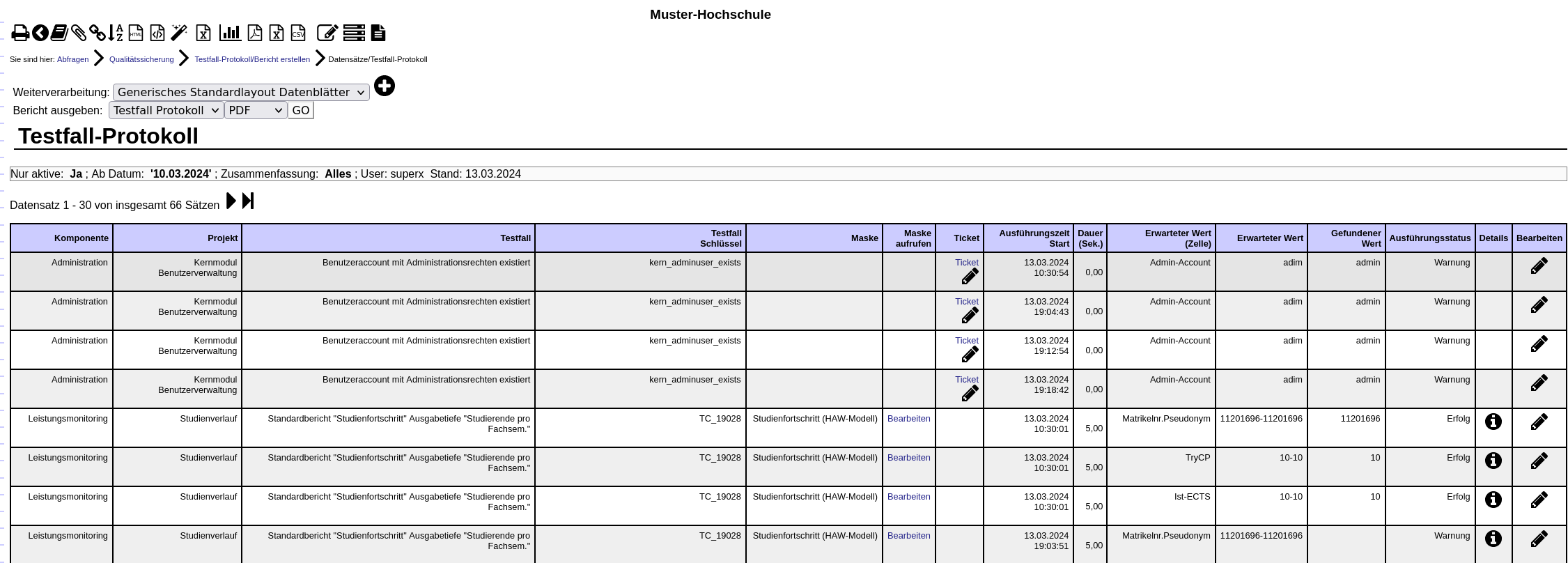
Task: Open the bar chart icon
Action: pyautogui.click(x=230, y=33)
